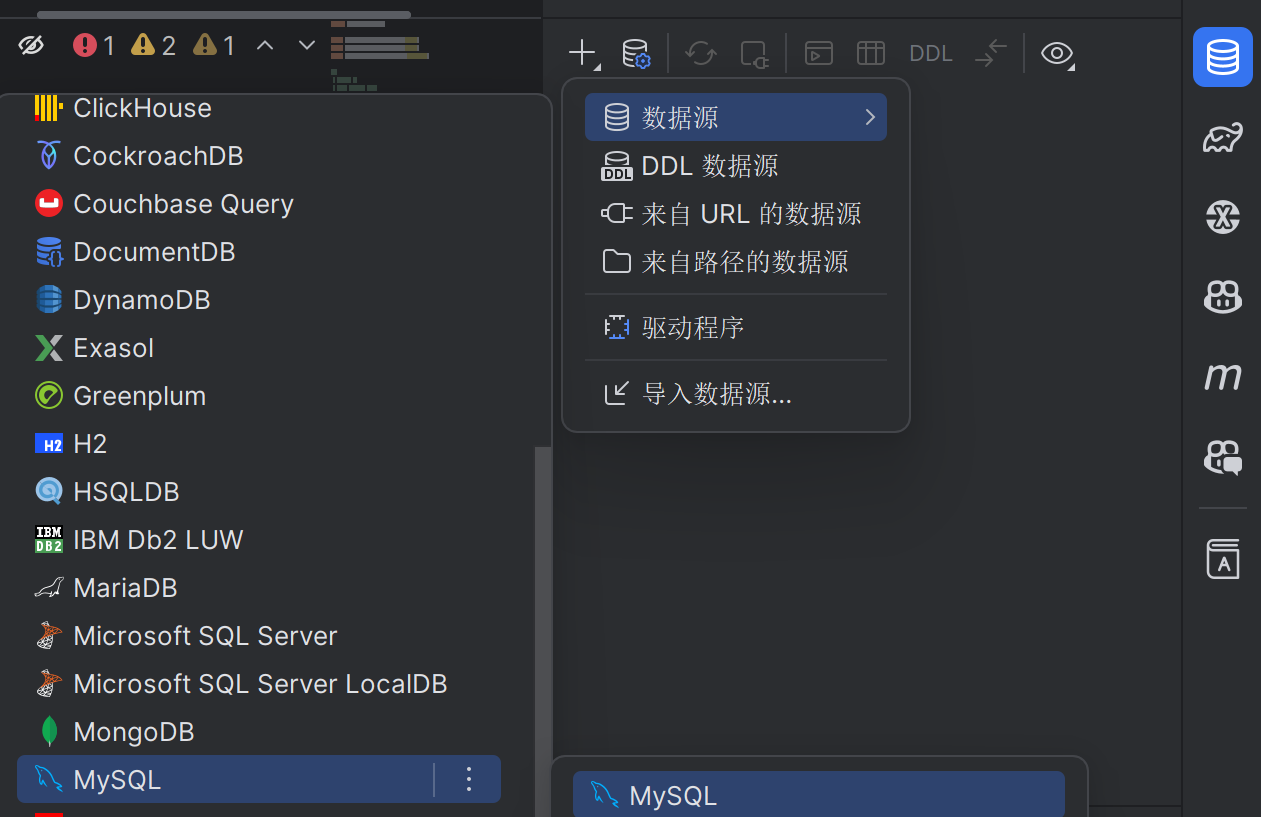Select 驱动程序 menu item
This screenshot has width=1261, height=817.
pyautogui.click(x=735, y=327)
